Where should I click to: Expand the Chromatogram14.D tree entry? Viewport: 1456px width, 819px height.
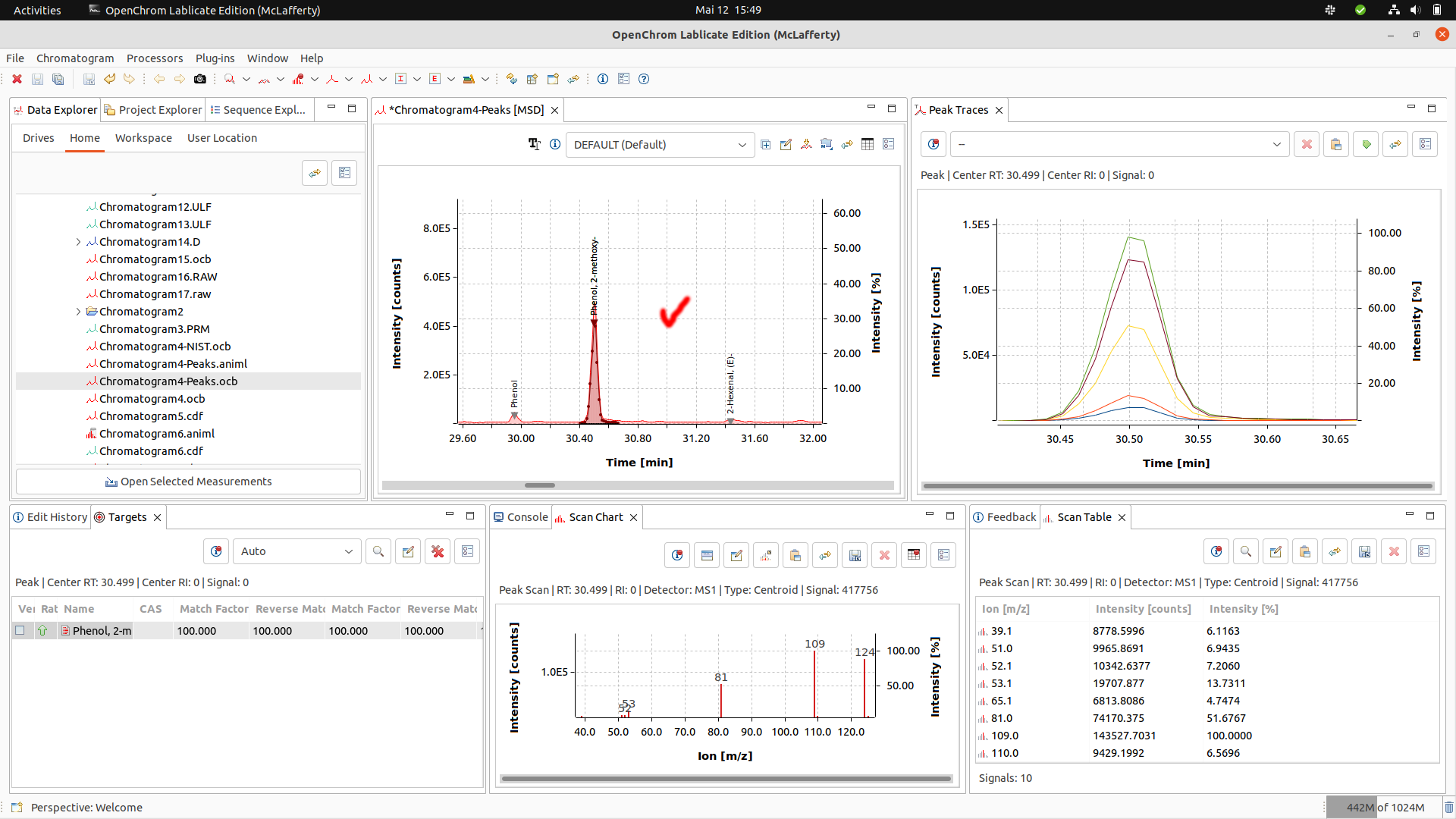78,241
